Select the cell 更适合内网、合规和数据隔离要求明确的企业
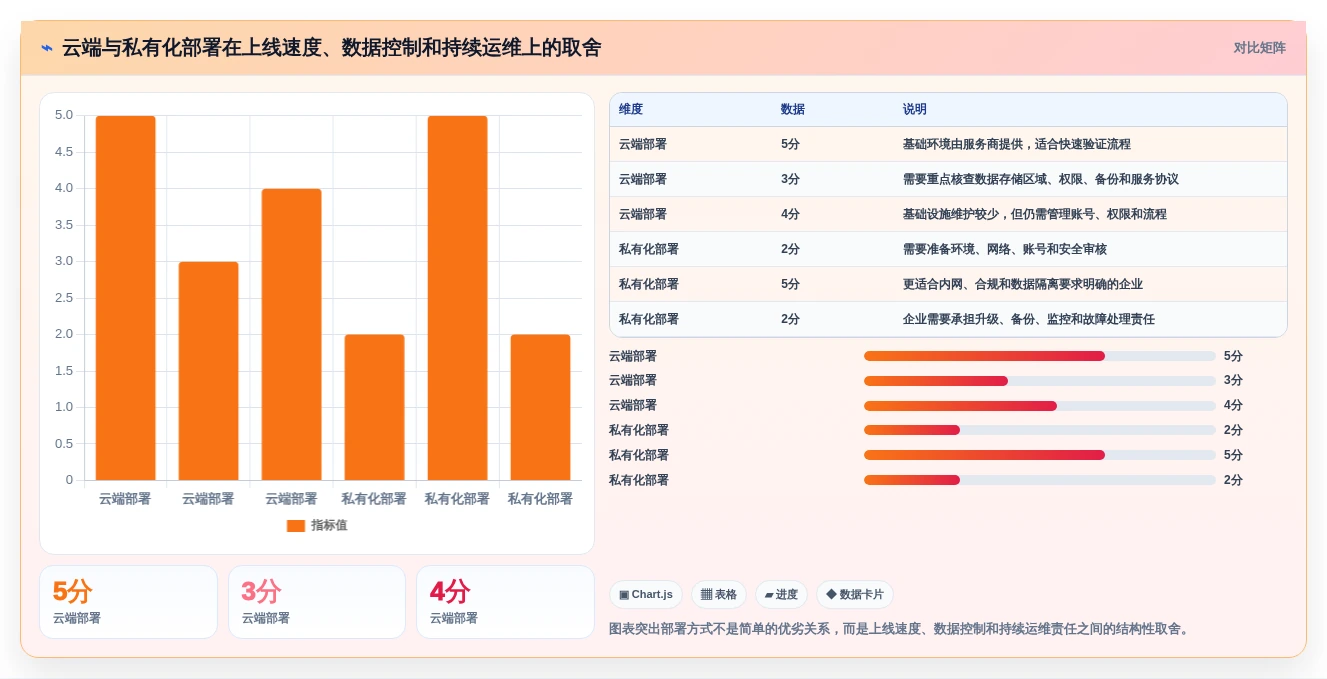Image resolution: width=1327 pixels, height=679 pixels. (1023, 284)
